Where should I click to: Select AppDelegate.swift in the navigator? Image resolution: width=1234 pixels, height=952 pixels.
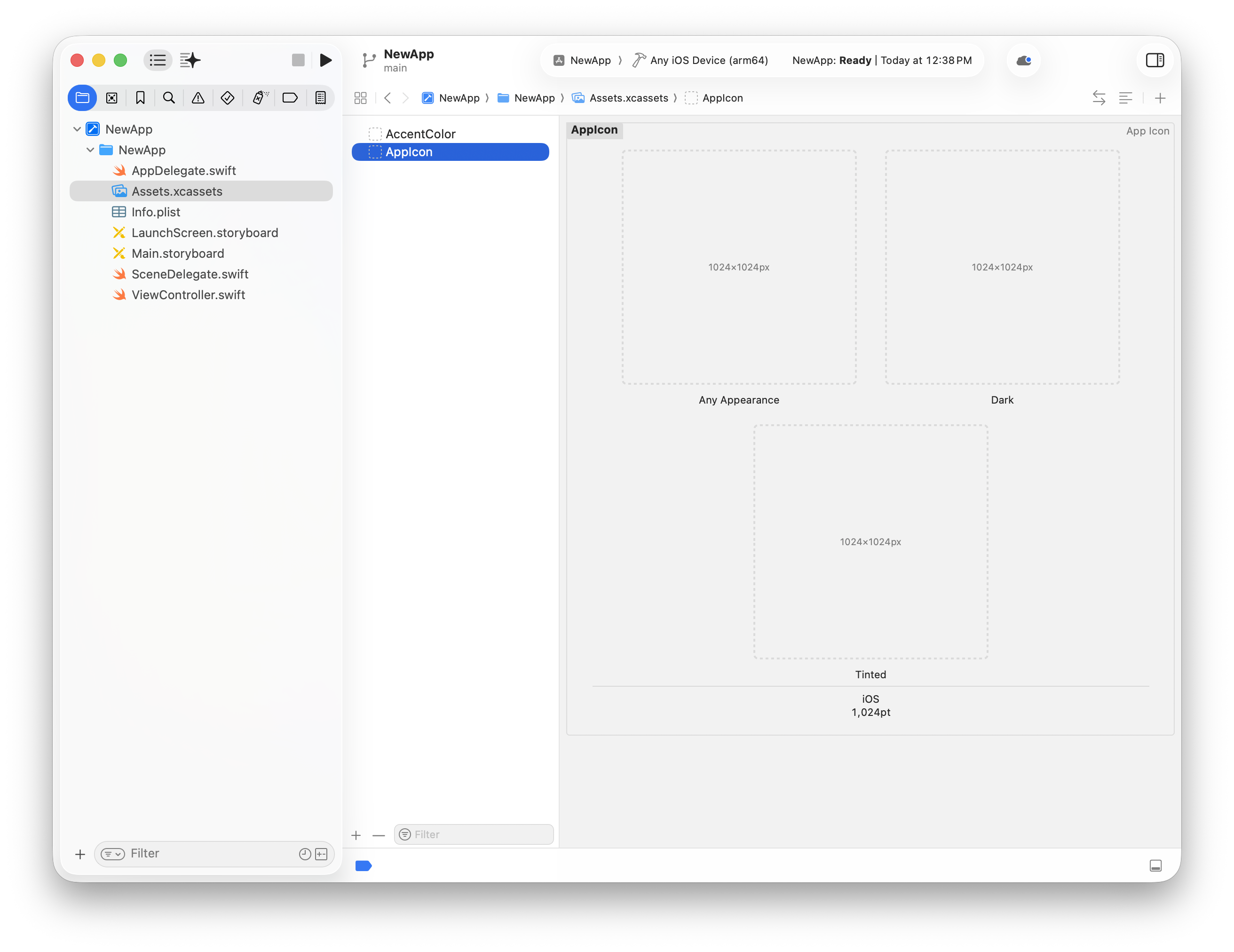(201, 171)
